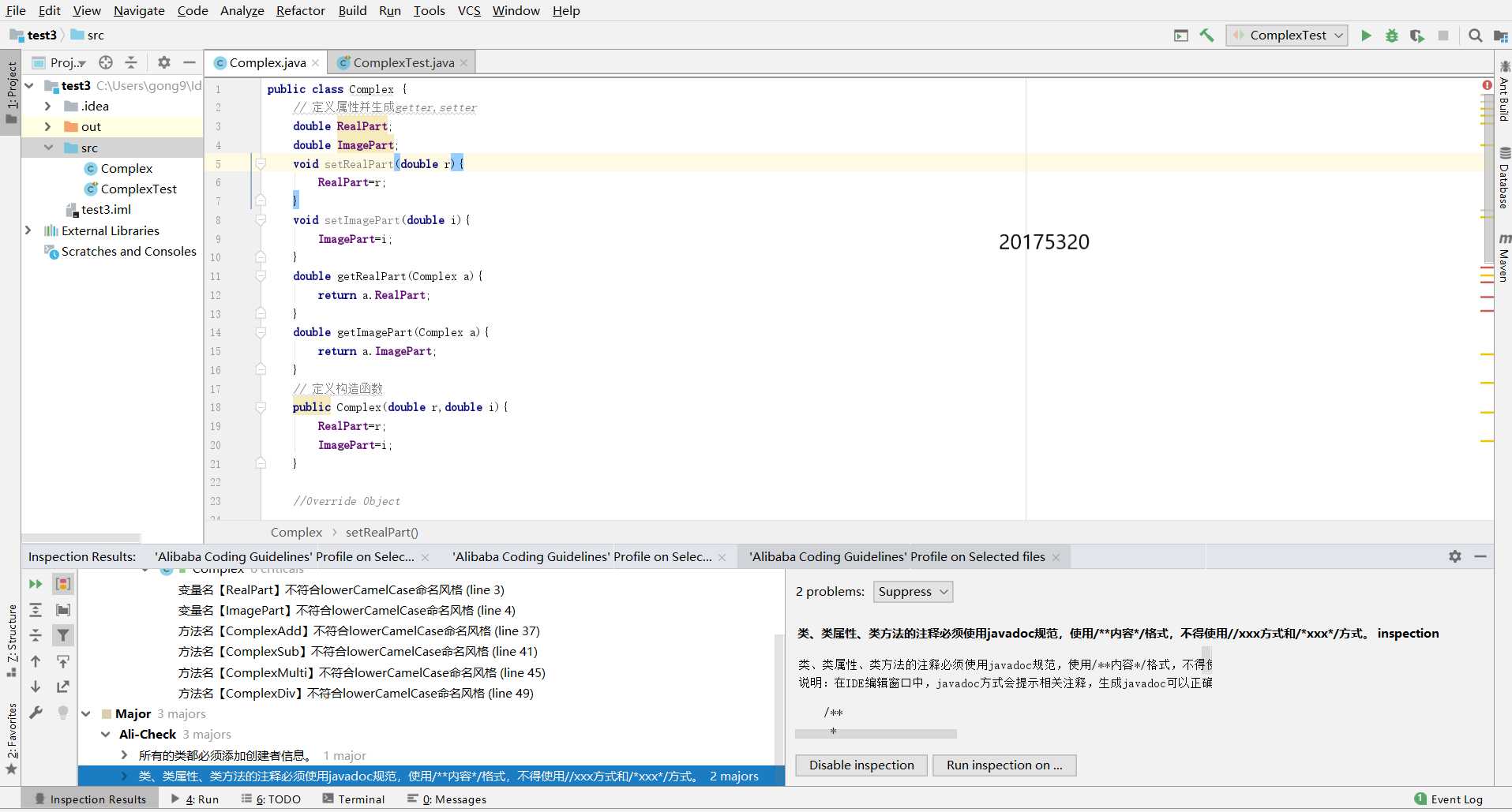
Task: Hide the Project panel with minus icon
Action: click(189, 62)
